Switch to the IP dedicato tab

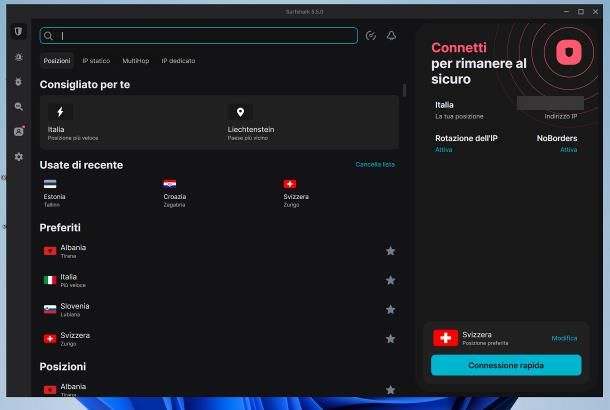pyautogui.click(x=179, y=61)
